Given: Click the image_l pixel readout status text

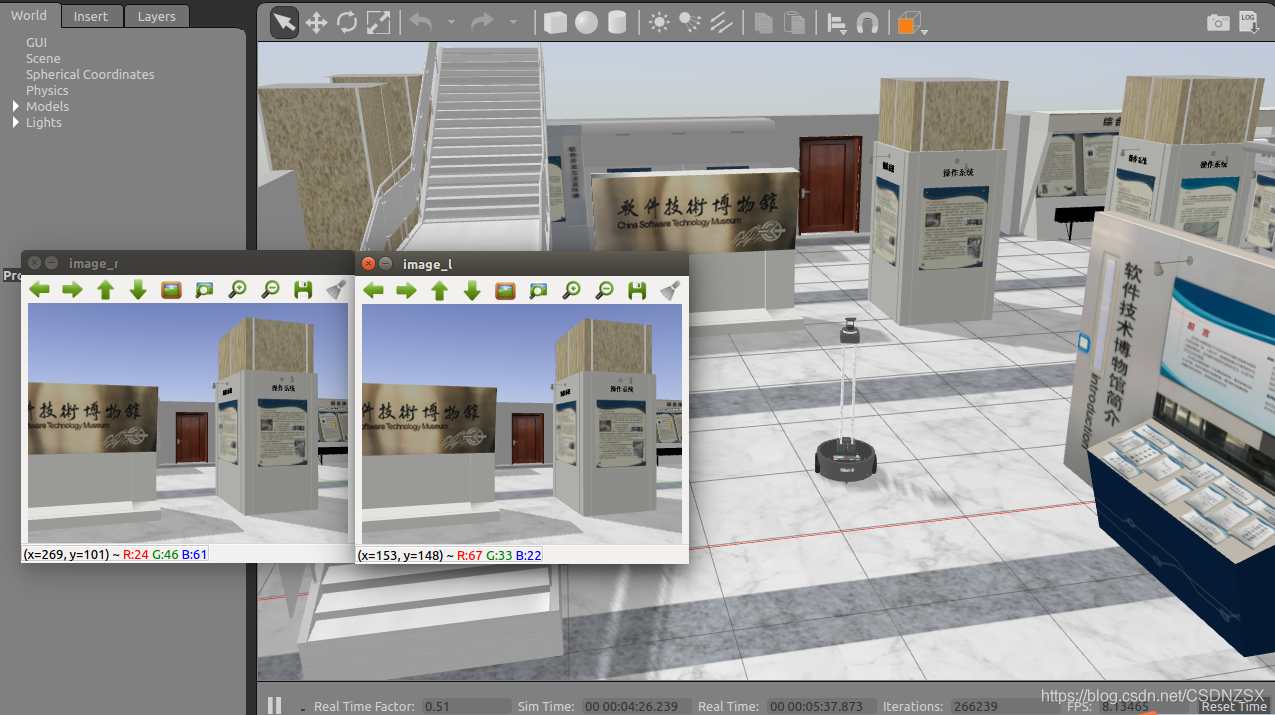Looking at the screenshot, I should [450, 554].
